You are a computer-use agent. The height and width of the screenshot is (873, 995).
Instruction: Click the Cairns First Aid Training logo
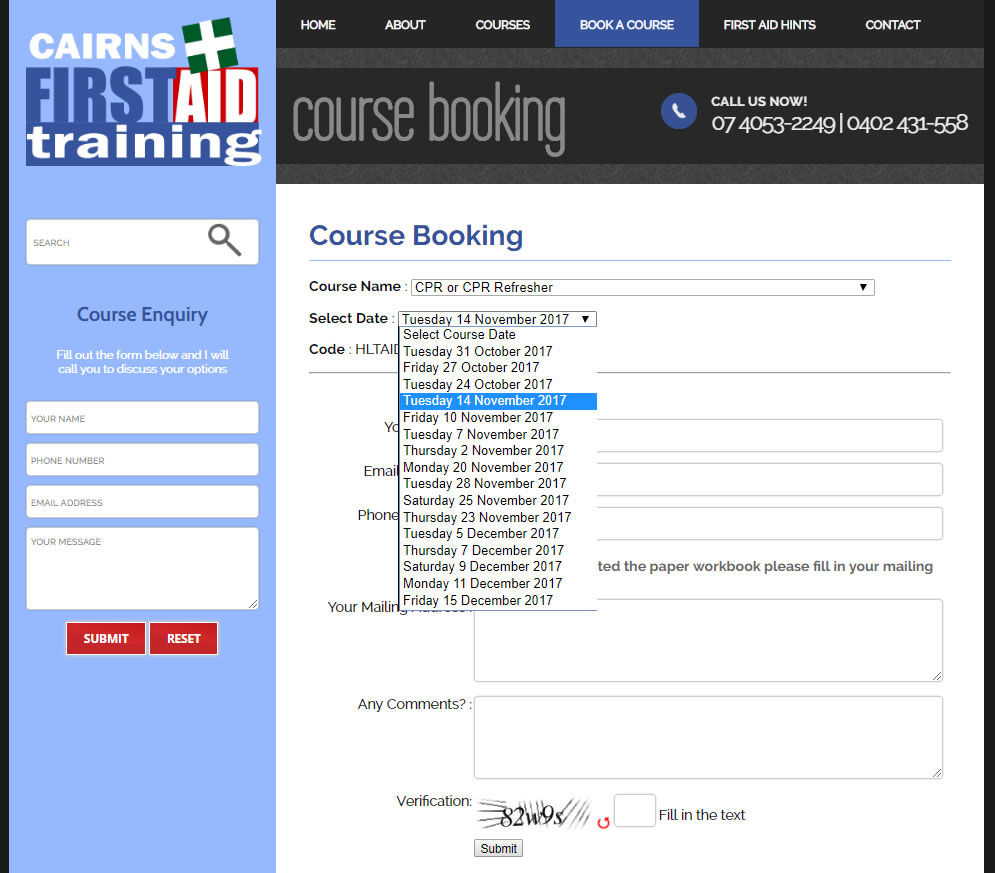[x=143, y=91]
